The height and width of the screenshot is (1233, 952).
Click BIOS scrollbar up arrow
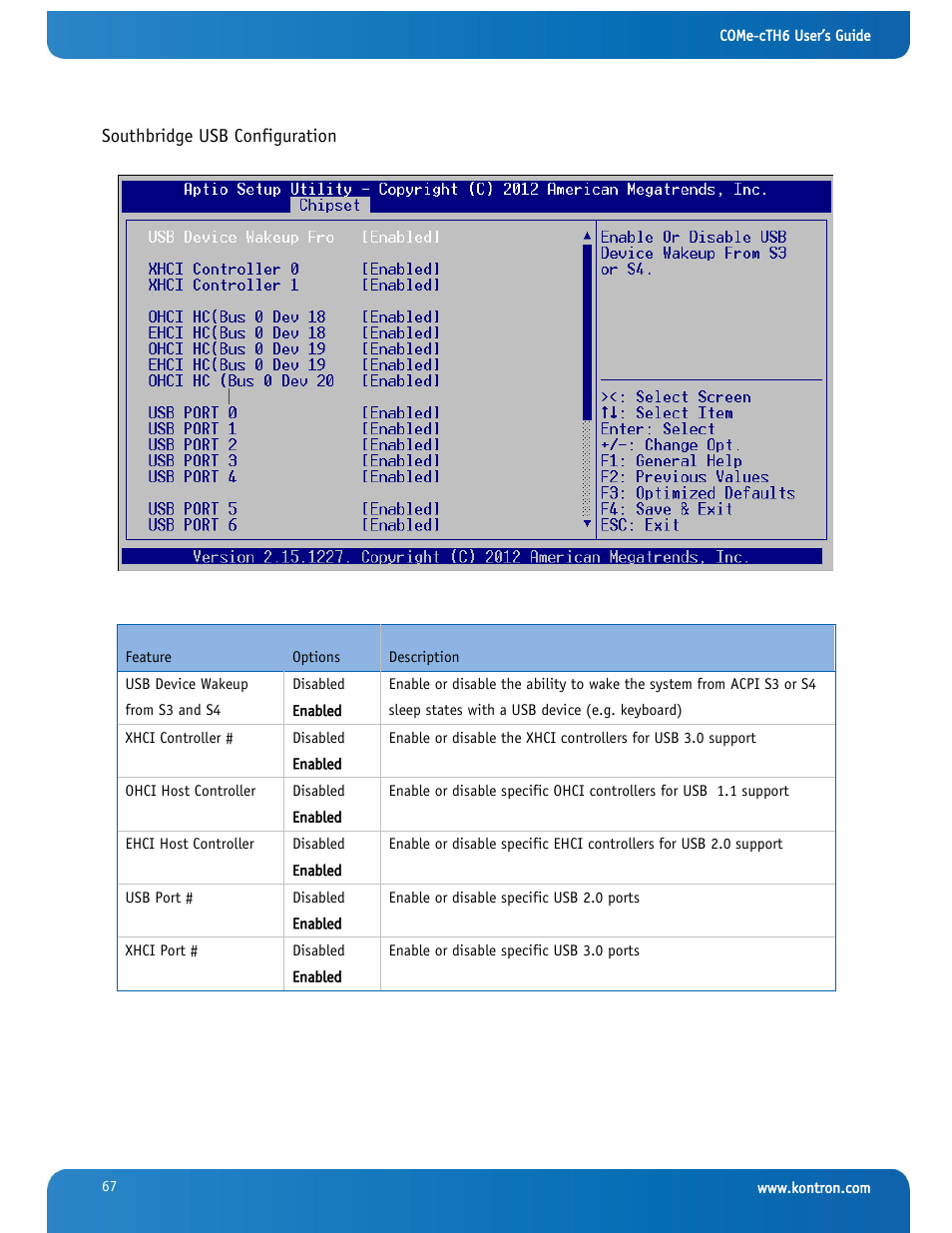[x=587, y=237]
